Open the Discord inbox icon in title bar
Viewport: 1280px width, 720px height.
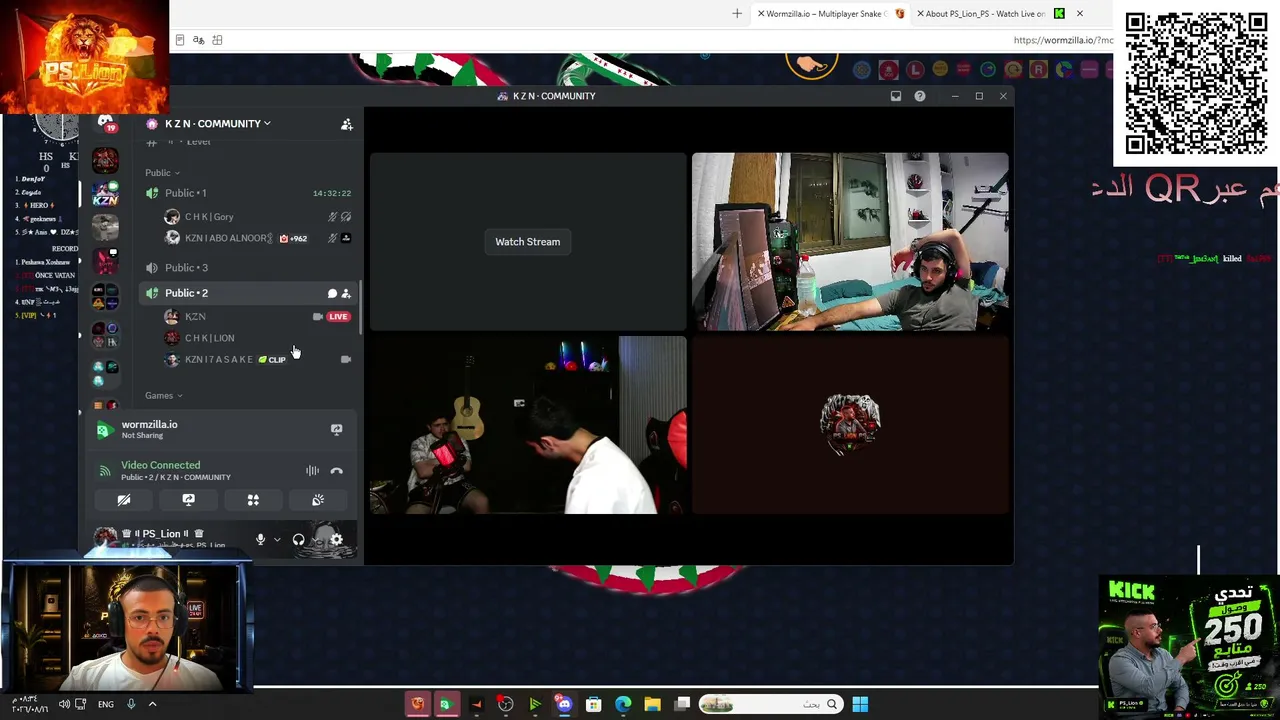[x=896, y=96]
